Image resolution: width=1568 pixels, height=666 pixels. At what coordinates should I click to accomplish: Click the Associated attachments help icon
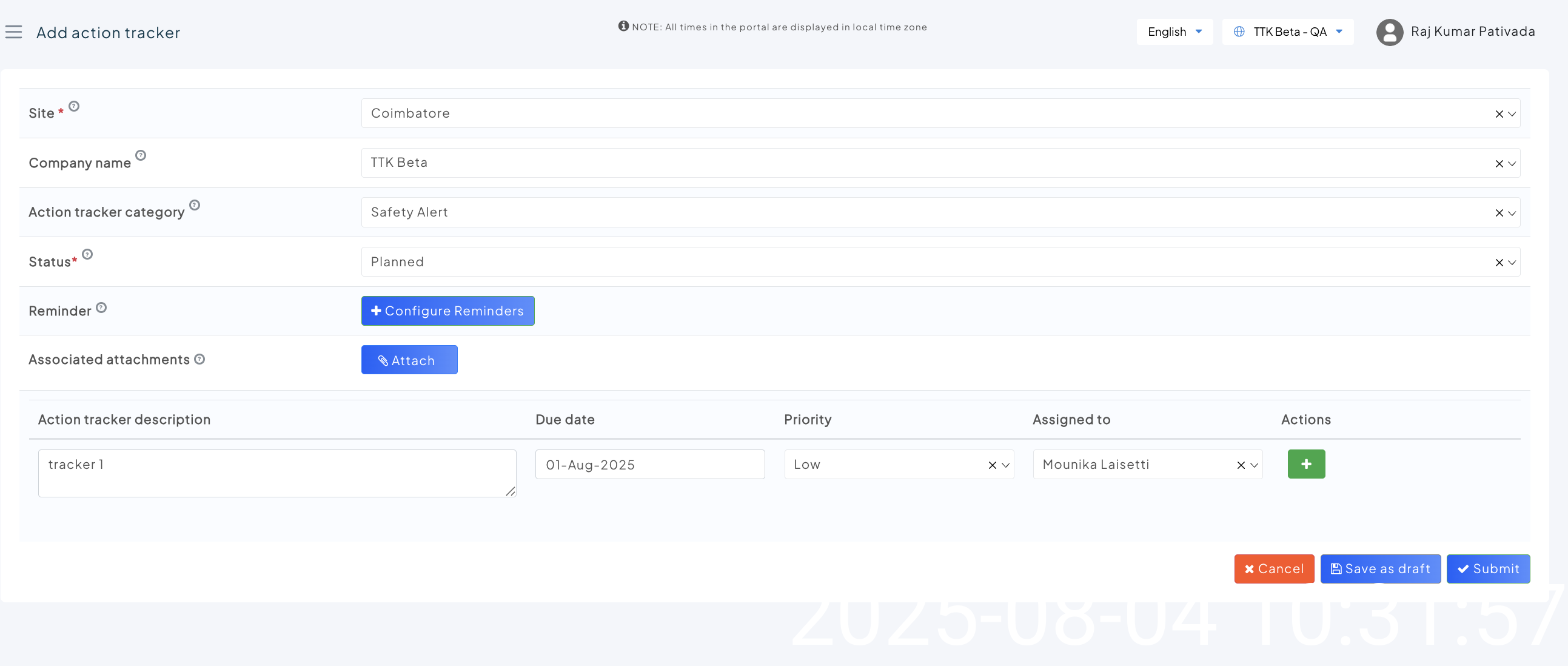pos(199,359)
